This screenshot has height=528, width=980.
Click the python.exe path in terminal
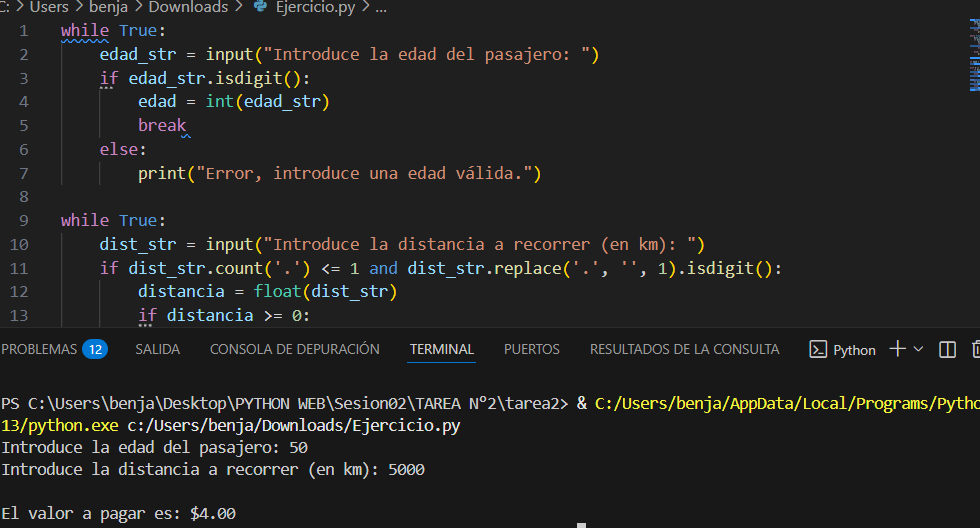click(59, 426)
